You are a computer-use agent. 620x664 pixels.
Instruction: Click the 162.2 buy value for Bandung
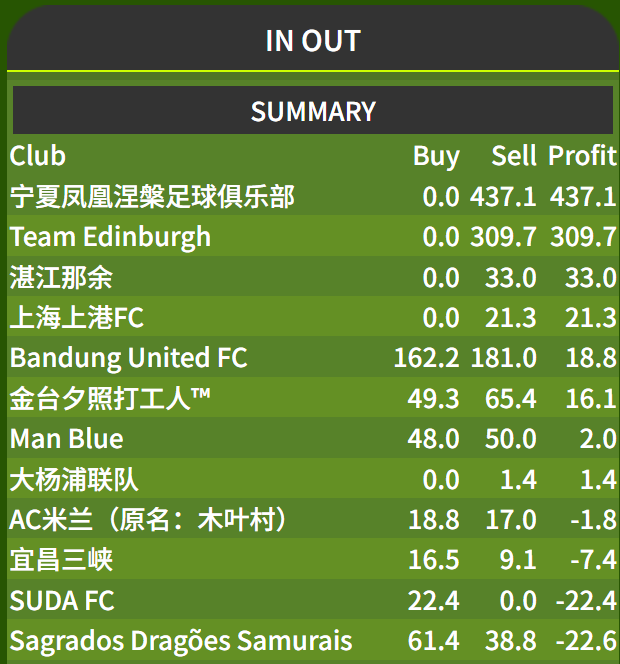coord(426,358)
